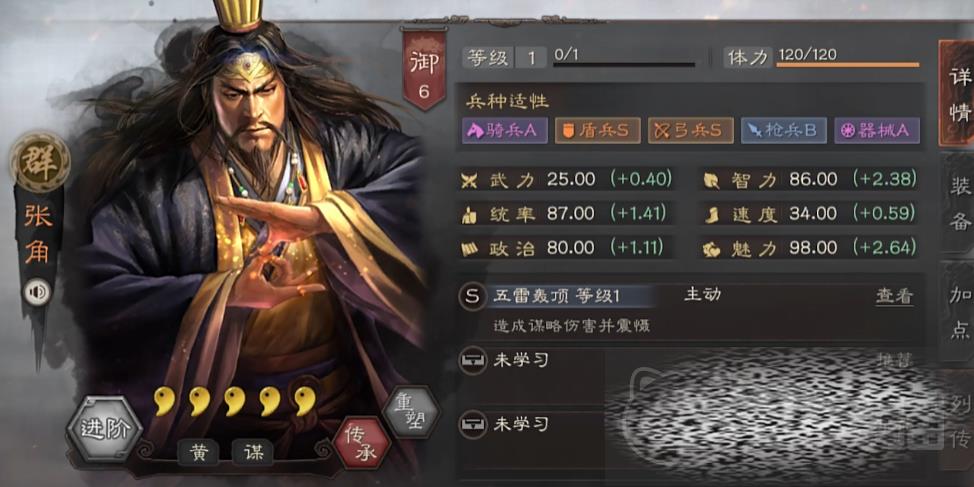Select the S-rank skill icon 五雷轰顶
The height and width of the screenshot is (487, 974).
point(472,297)
